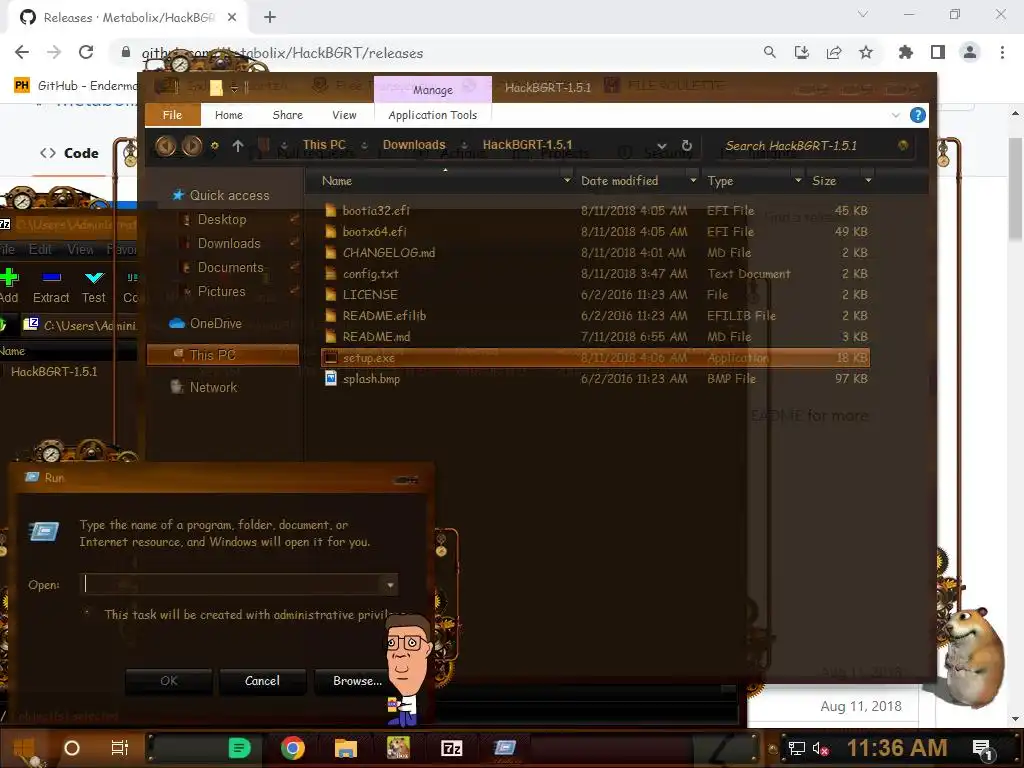The width and height of the screenshot is (1024, 768).
Task: Open the Application Tools ribbon tab
Action: [x=432, y=115]
